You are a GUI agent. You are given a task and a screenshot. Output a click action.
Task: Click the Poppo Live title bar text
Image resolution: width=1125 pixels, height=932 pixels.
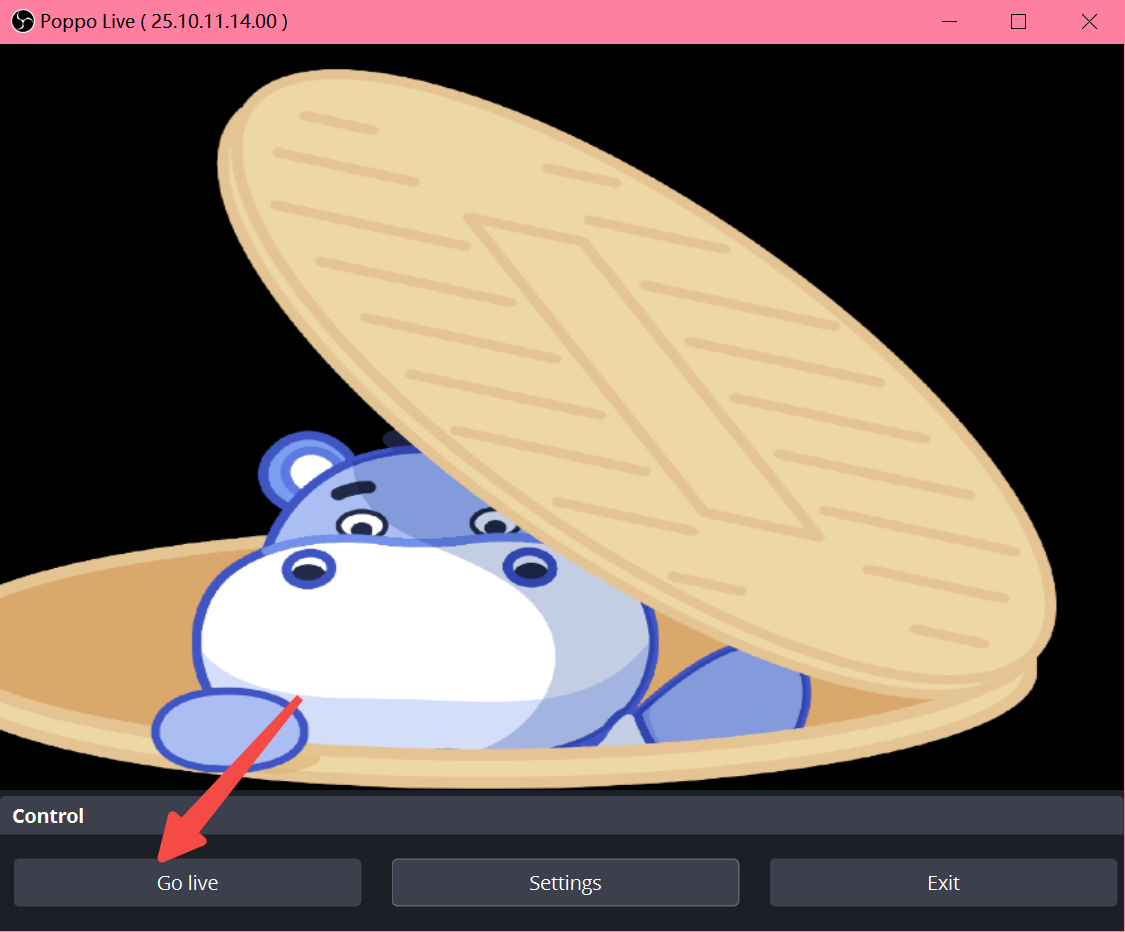coord(164,22)
